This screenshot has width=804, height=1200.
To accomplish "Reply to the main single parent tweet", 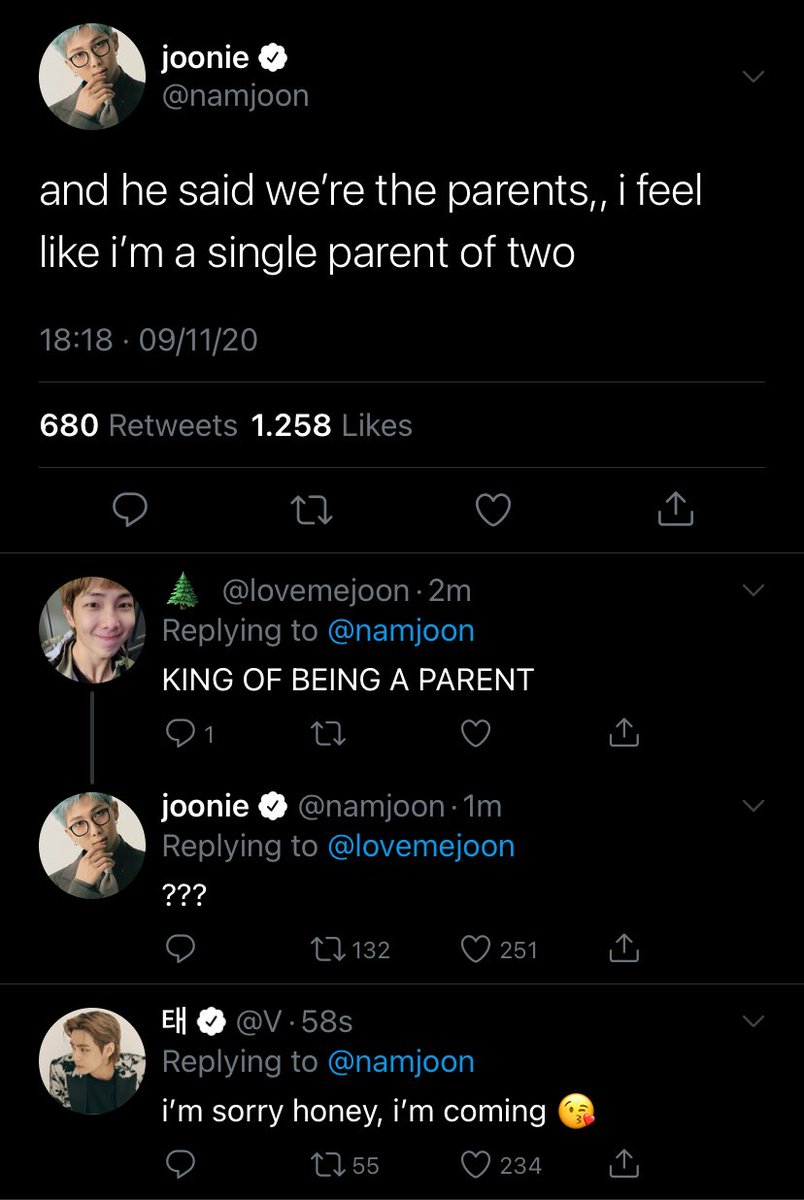I will pos(129,511).
